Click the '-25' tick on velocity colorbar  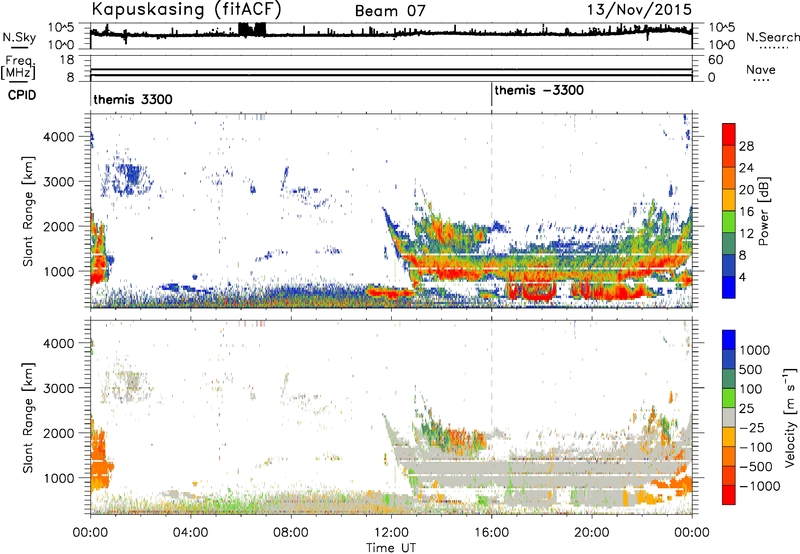pyautogui.click(x=752, y=428)
